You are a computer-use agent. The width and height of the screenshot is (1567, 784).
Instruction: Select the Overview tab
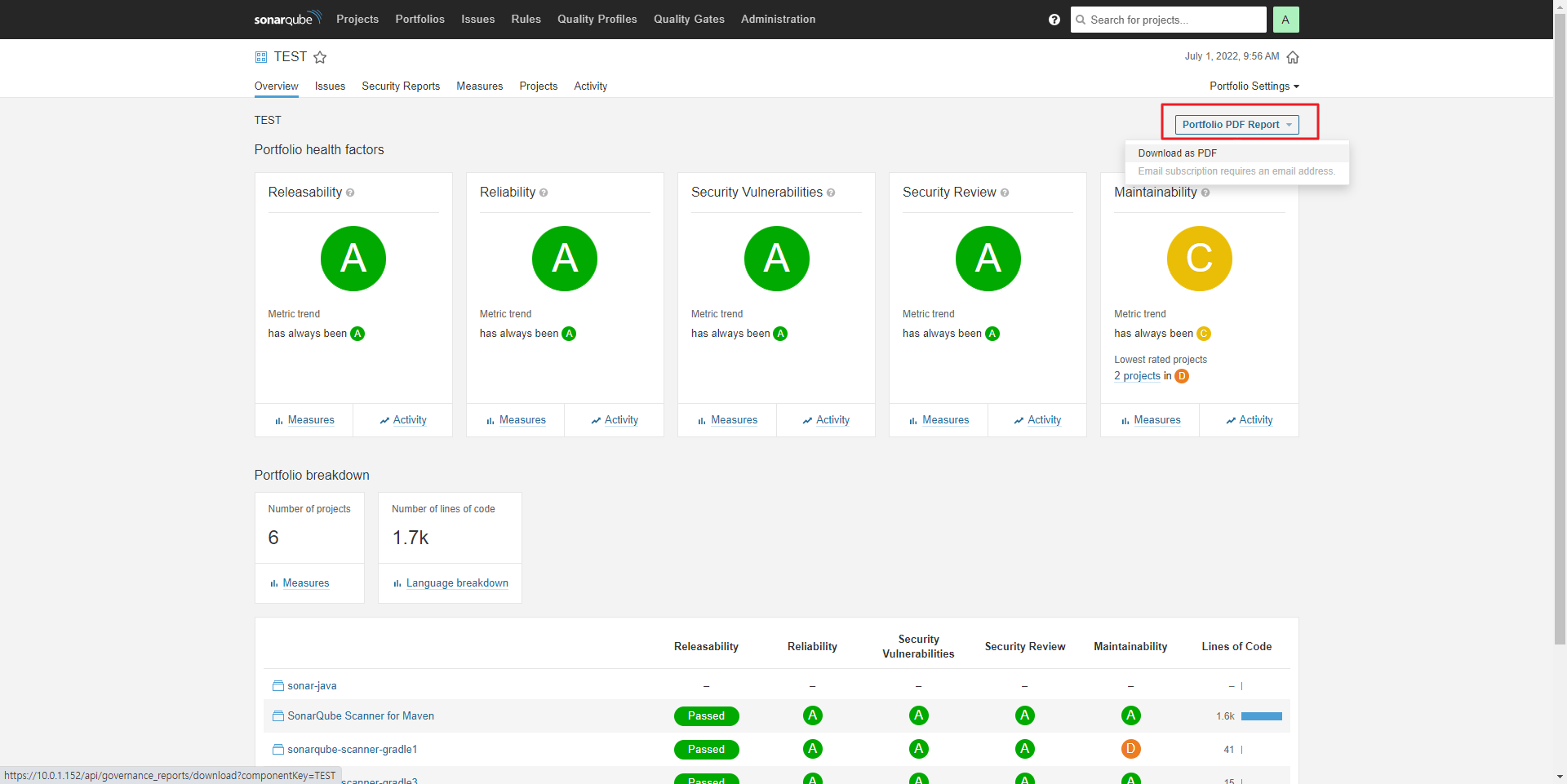(276, 86)
